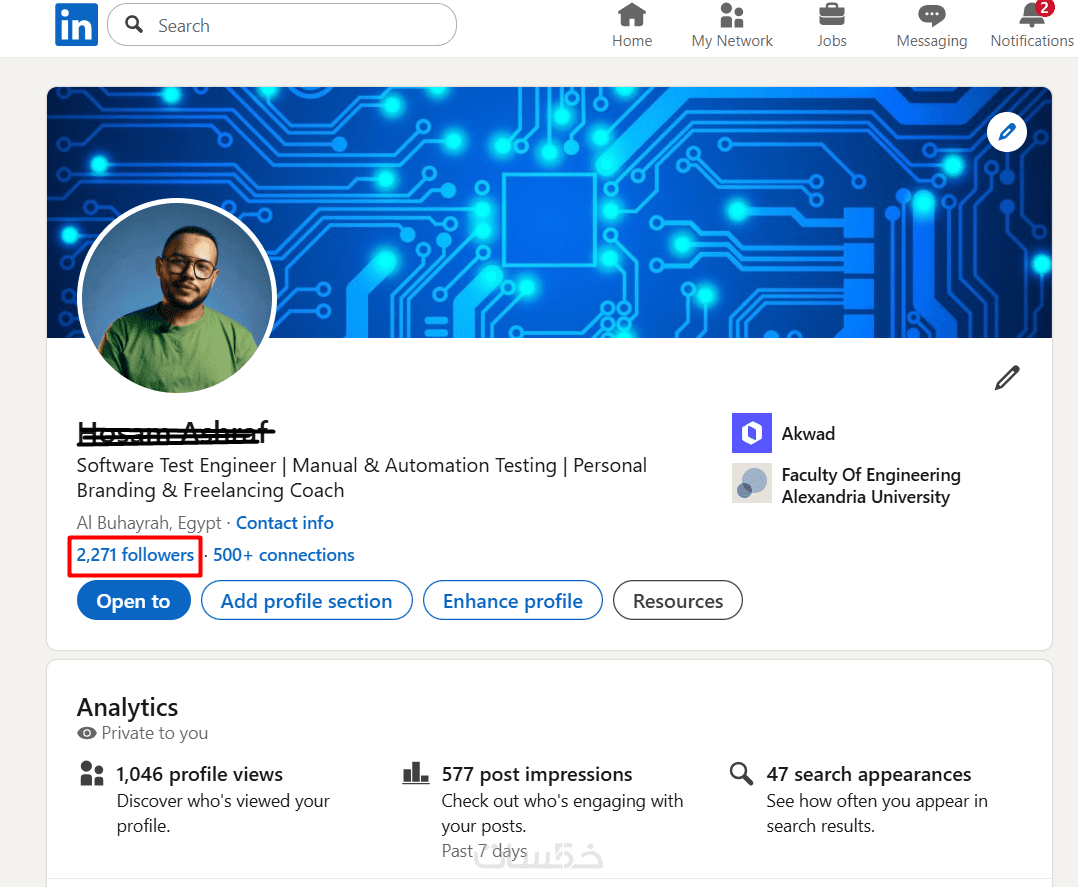Click the Akwad company logo
The height and width of the screenshot is (887, 1078).
click(751, 433)
